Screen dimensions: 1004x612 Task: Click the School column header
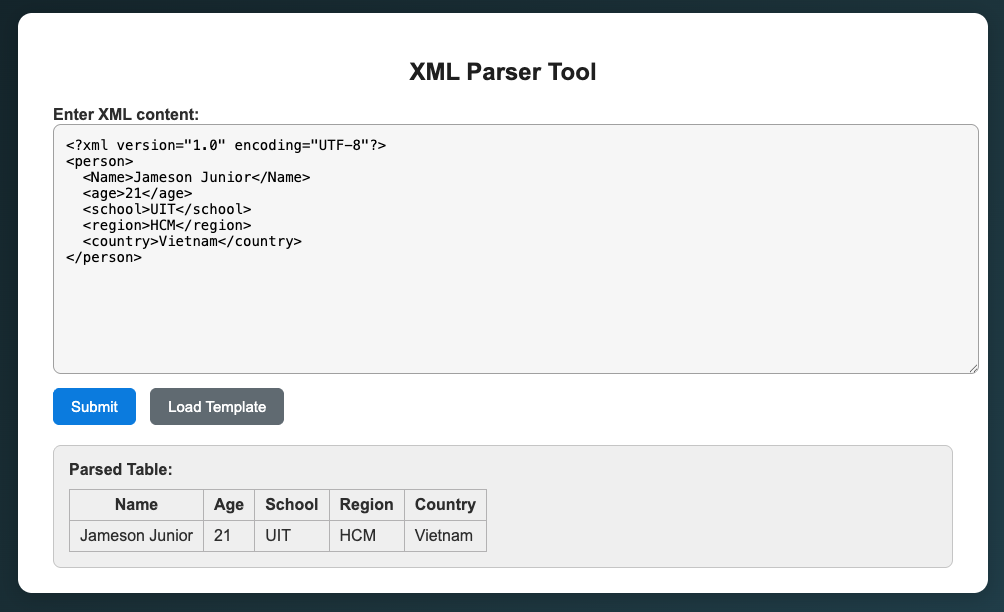pyautogui.click(x=291, y=505)
